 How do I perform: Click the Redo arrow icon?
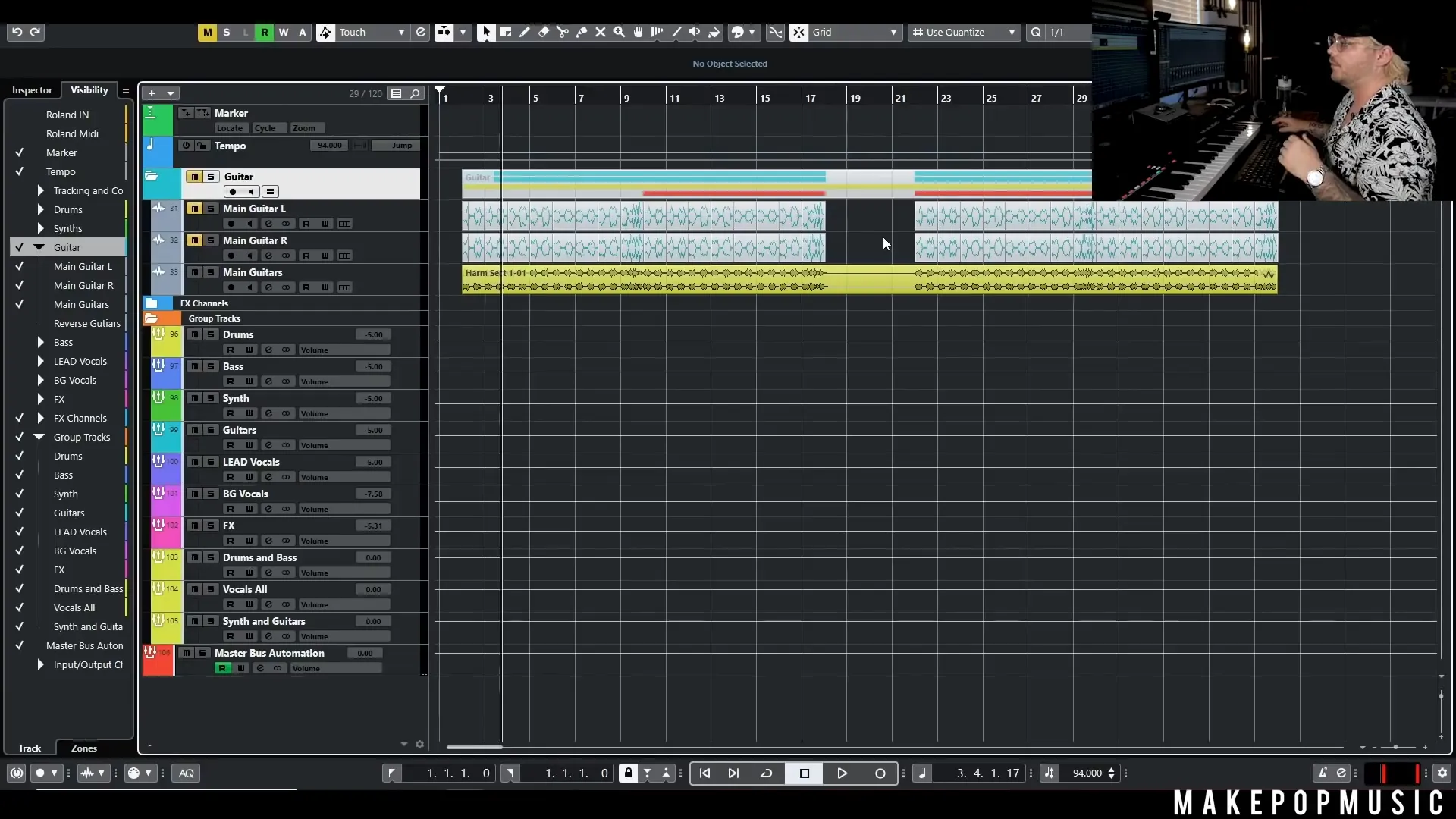tap(35, 32)
